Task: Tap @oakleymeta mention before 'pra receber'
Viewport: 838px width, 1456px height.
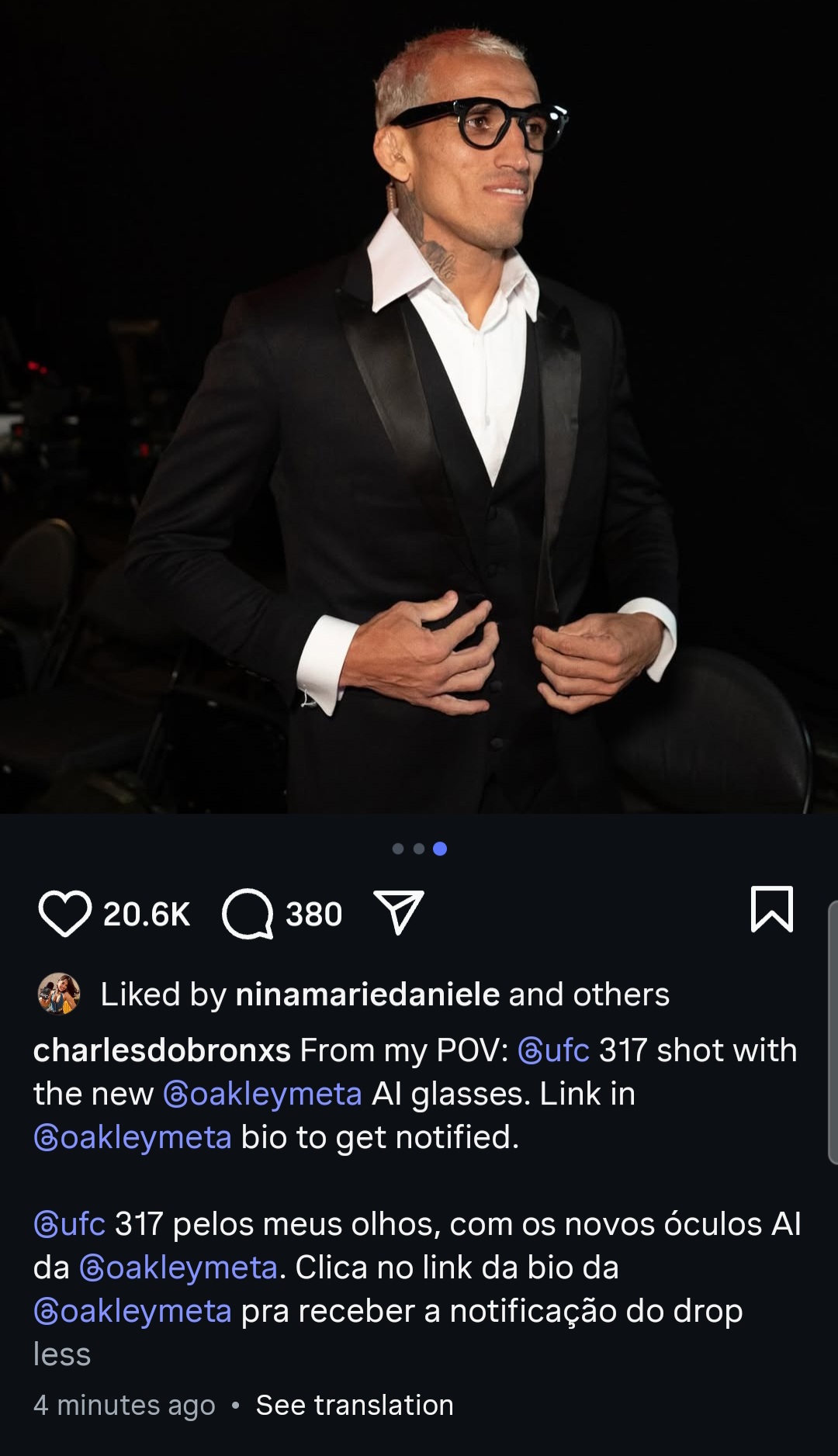Action: pos(133,1311)
